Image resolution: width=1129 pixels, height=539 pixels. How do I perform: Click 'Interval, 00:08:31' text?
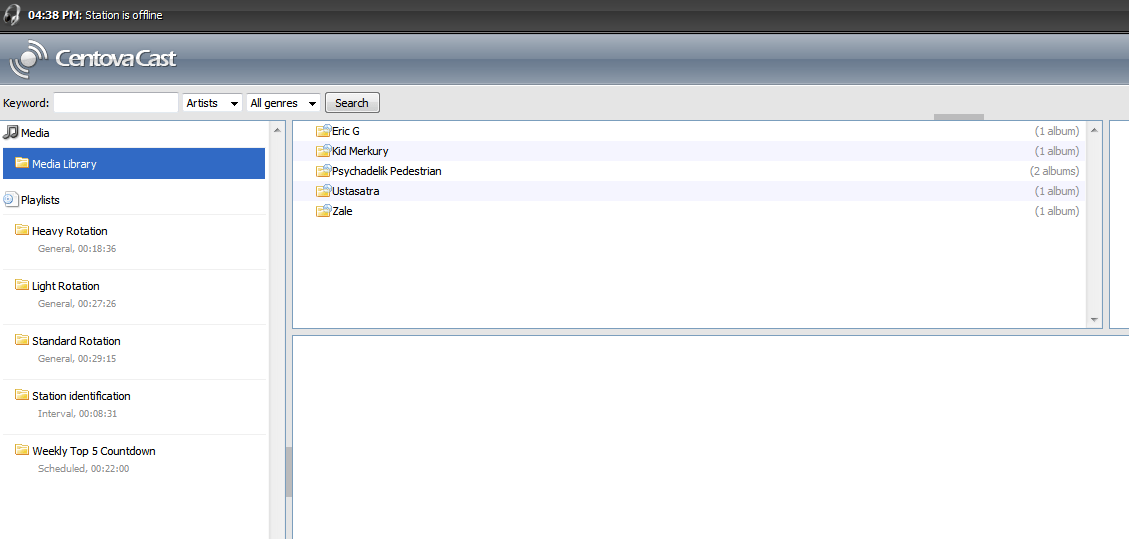(77, 414)
